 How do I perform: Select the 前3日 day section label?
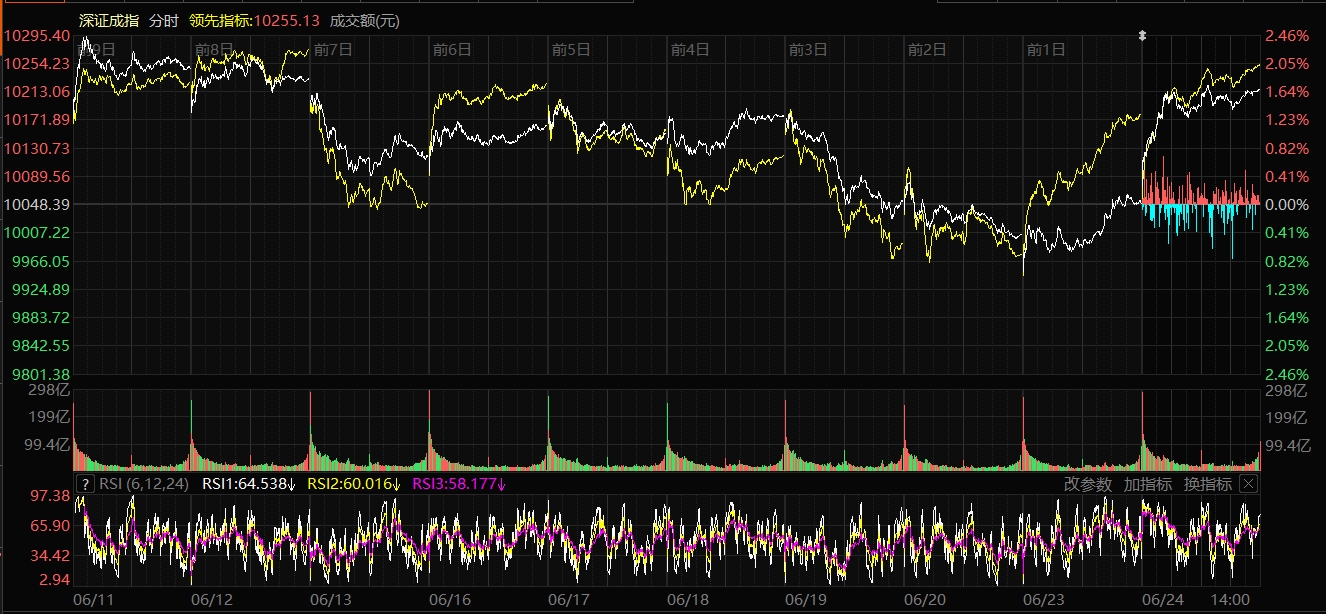pos(808,48)
